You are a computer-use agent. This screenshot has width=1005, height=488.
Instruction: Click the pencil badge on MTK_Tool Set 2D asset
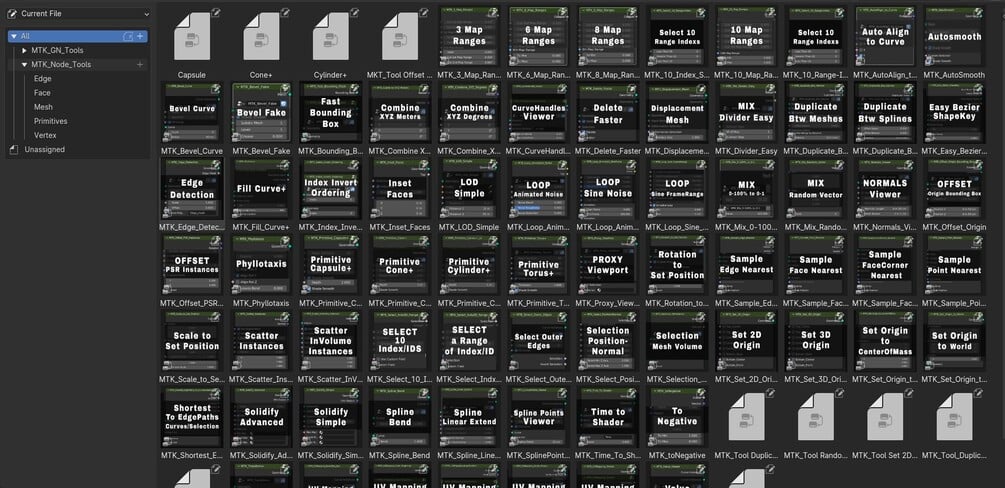(908, 392)
